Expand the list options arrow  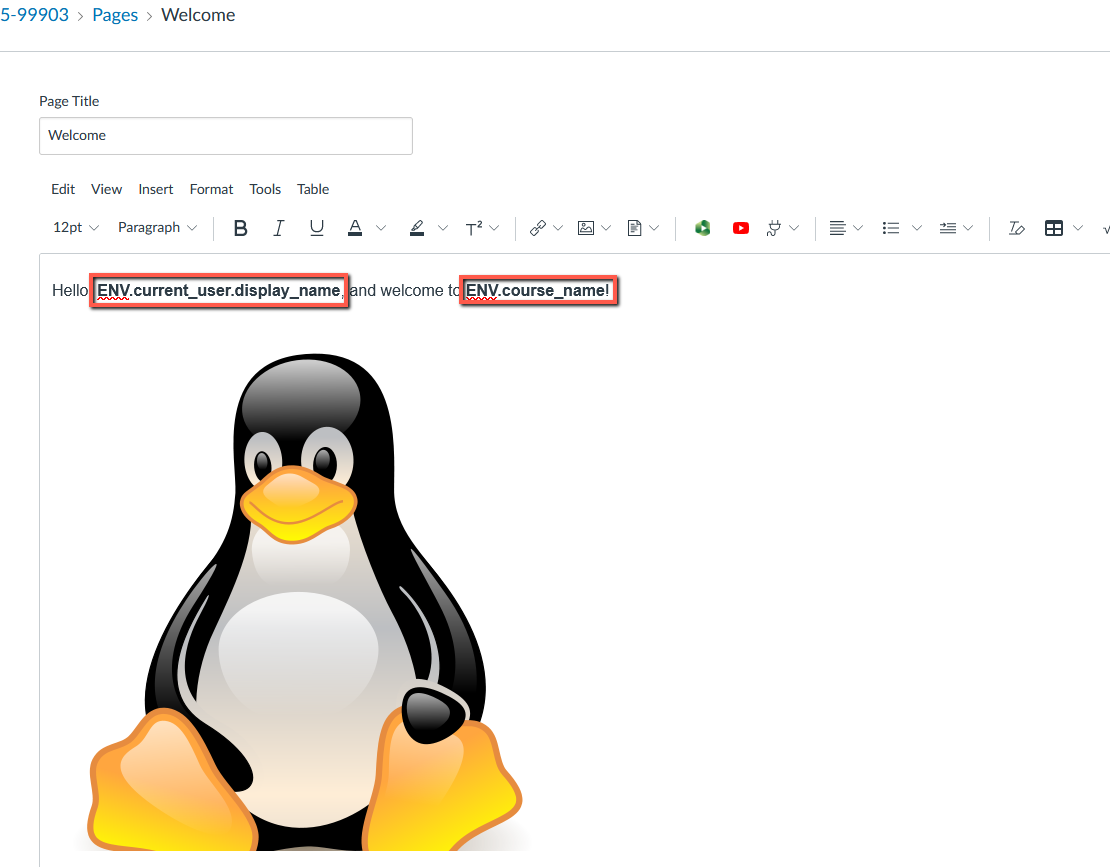pos(917,228)
